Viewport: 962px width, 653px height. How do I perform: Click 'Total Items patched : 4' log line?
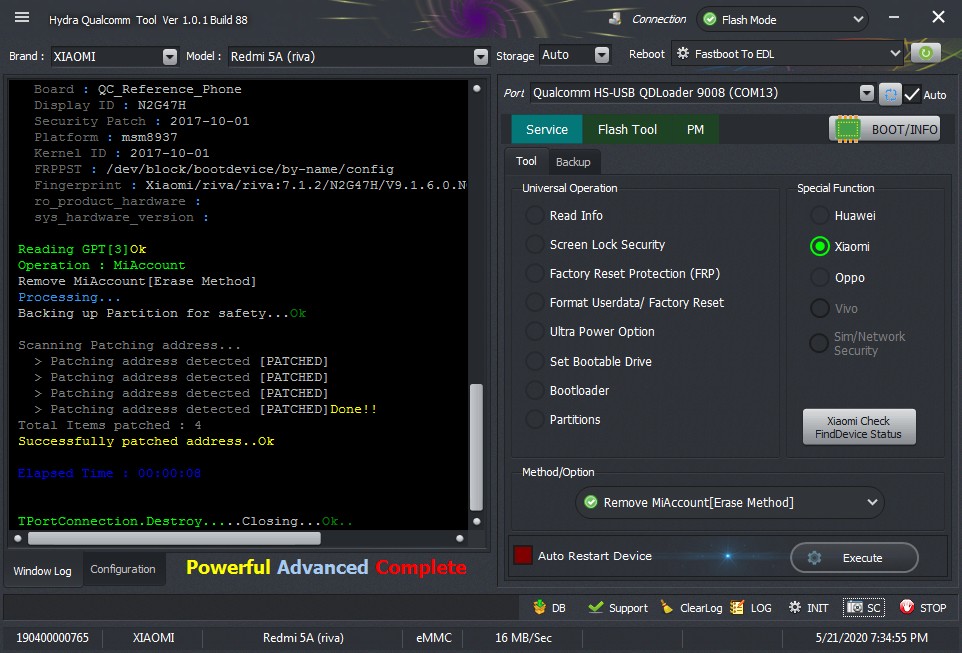[109, 425]
